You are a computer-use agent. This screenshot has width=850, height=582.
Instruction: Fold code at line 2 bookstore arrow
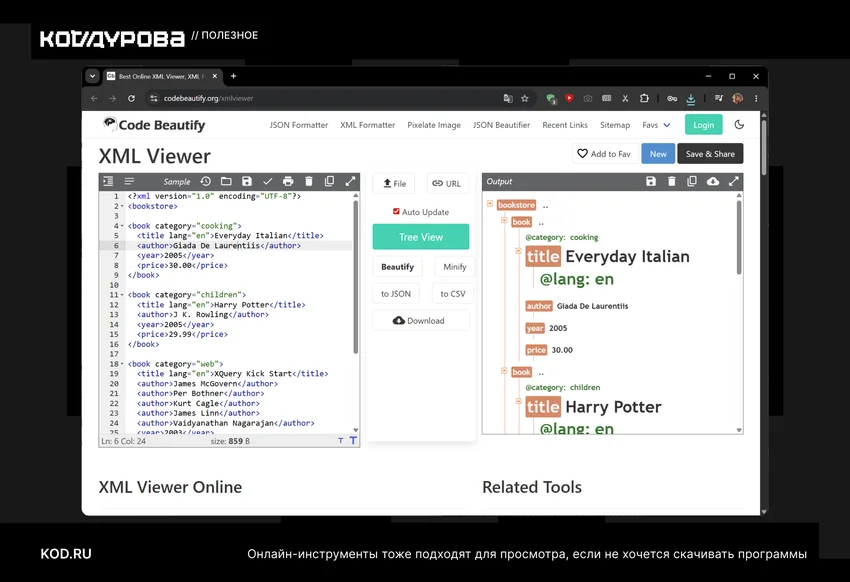click(122, 206)
